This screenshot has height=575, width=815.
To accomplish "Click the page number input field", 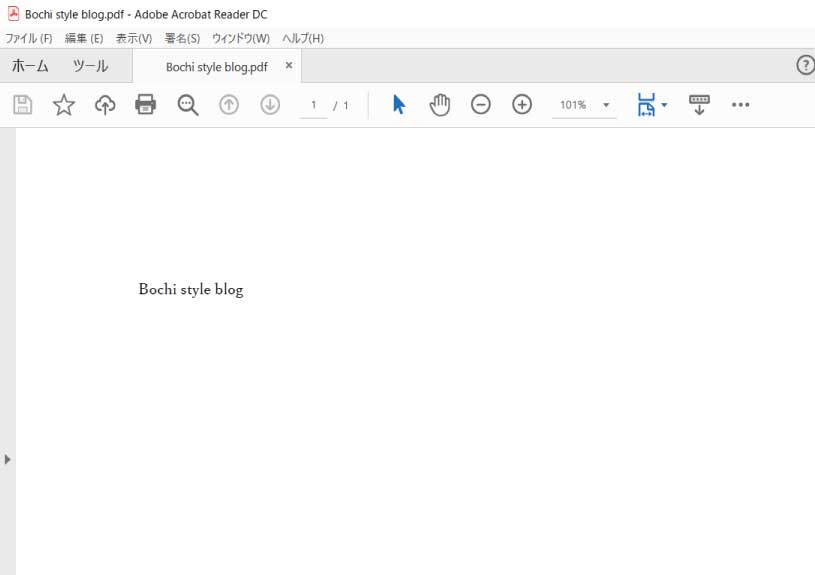I will tap(314, 105).
